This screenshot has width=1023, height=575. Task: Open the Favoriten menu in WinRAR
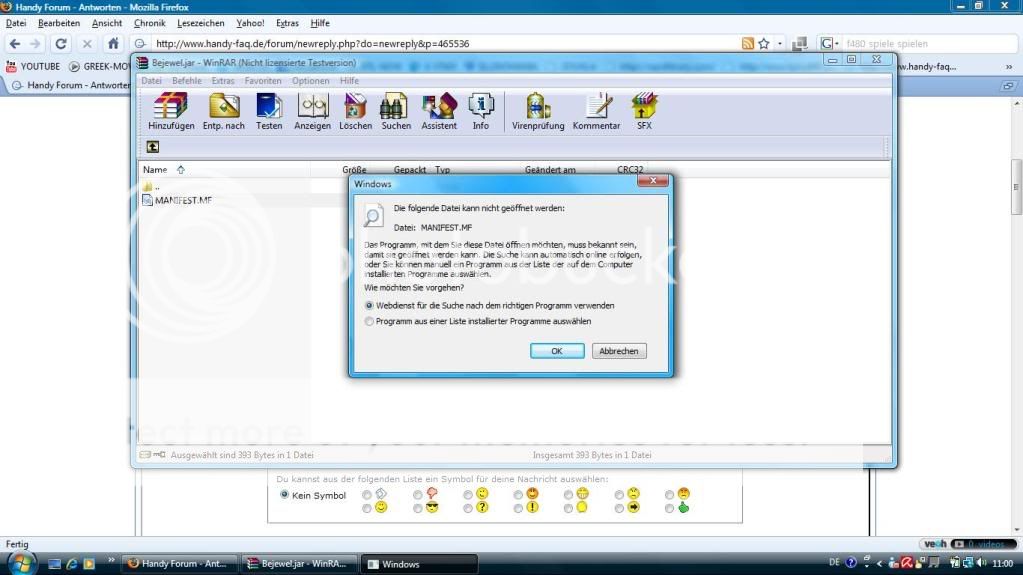coord(263,81)
